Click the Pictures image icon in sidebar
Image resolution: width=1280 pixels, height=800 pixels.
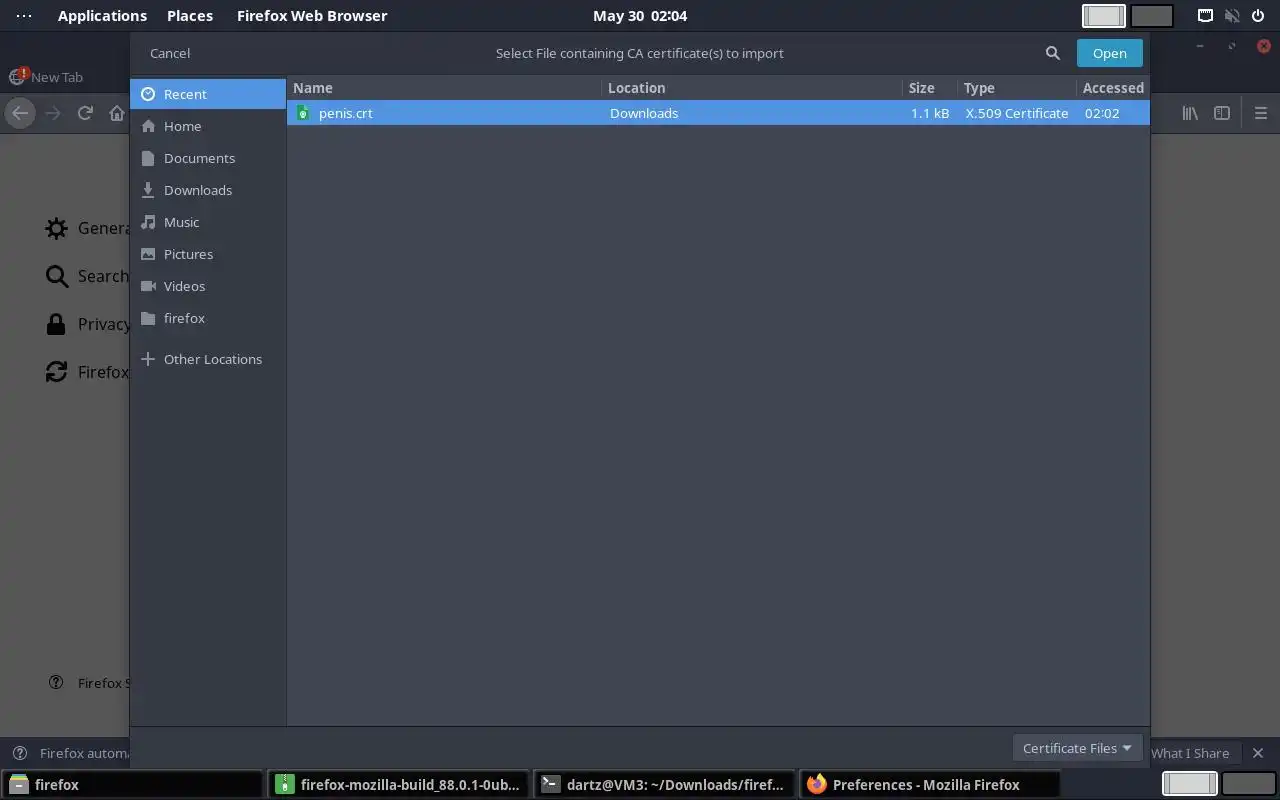[x=148, y=254]
